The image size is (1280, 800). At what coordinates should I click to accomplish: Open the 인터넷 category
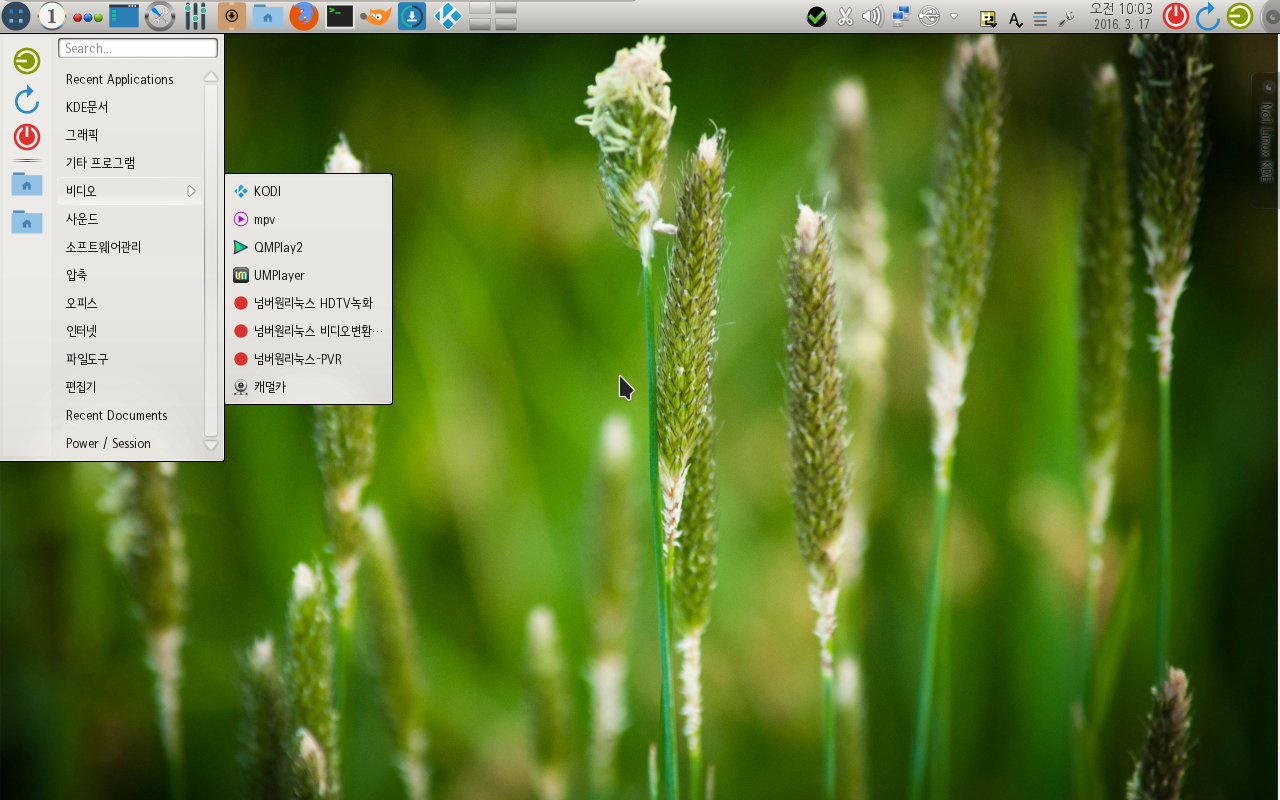(x=130, y=331)
